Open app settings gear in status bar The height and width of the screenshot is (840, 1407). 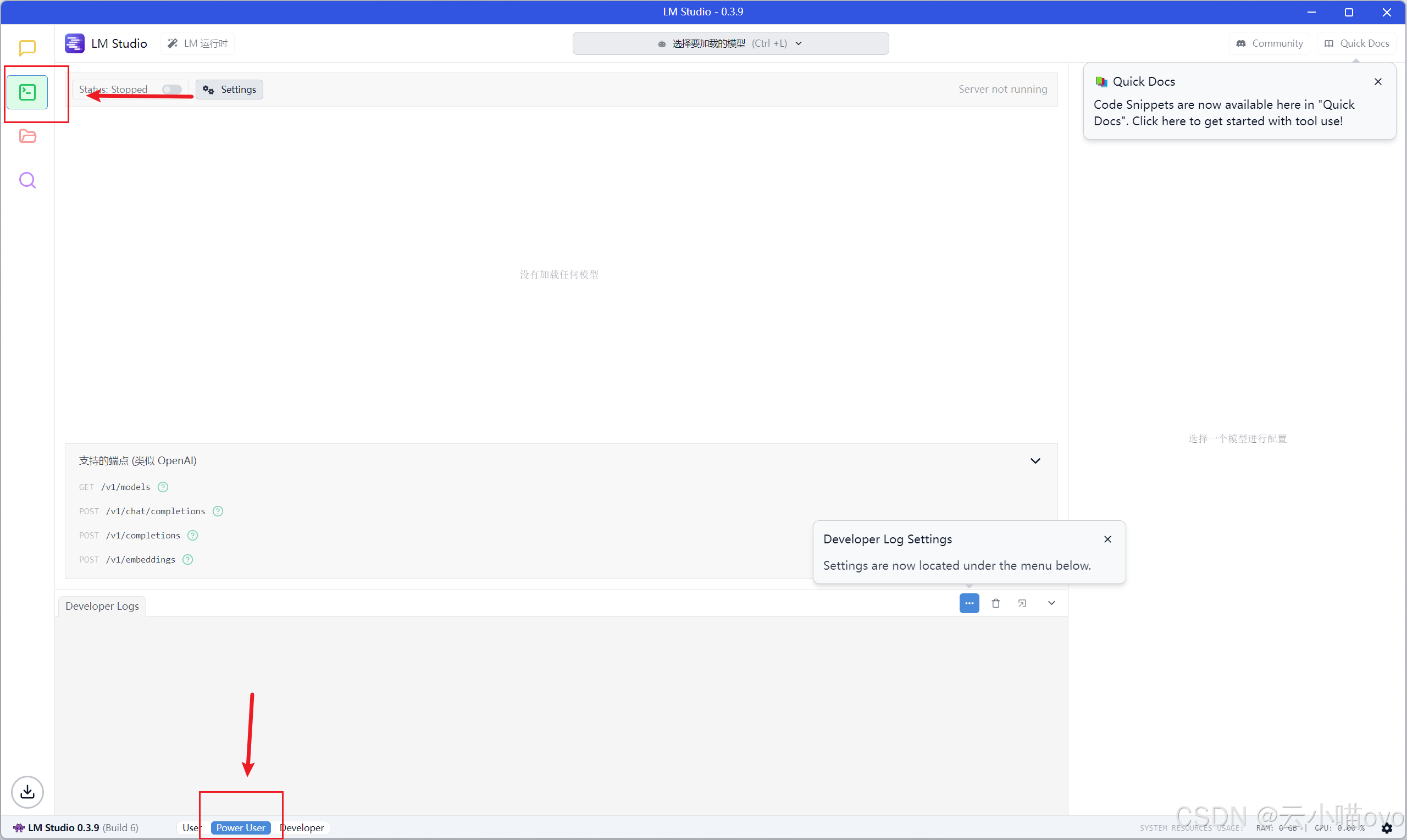click(1387, 828)
